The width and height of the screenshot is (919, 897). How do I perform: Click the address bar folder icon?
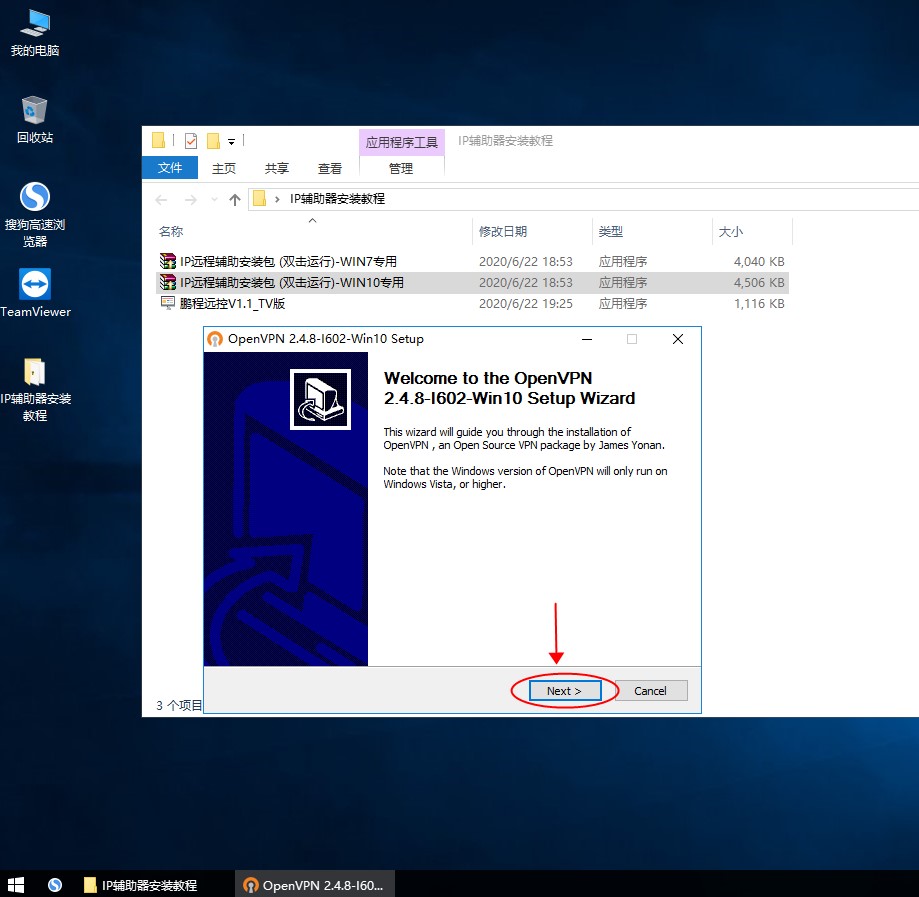pos(259,199)
